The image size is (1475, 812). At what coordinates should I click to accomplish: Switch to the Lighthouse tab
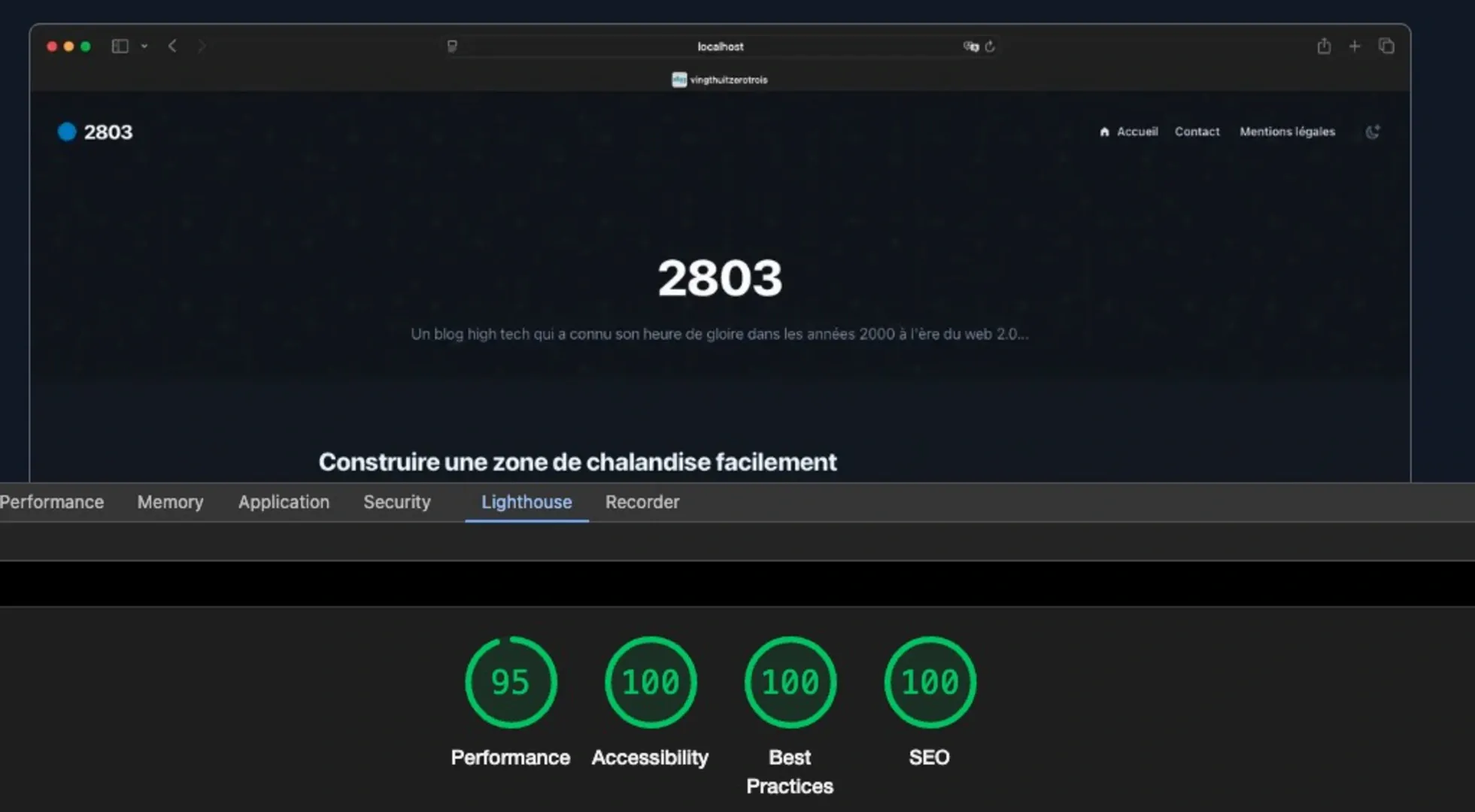(527, 502)
